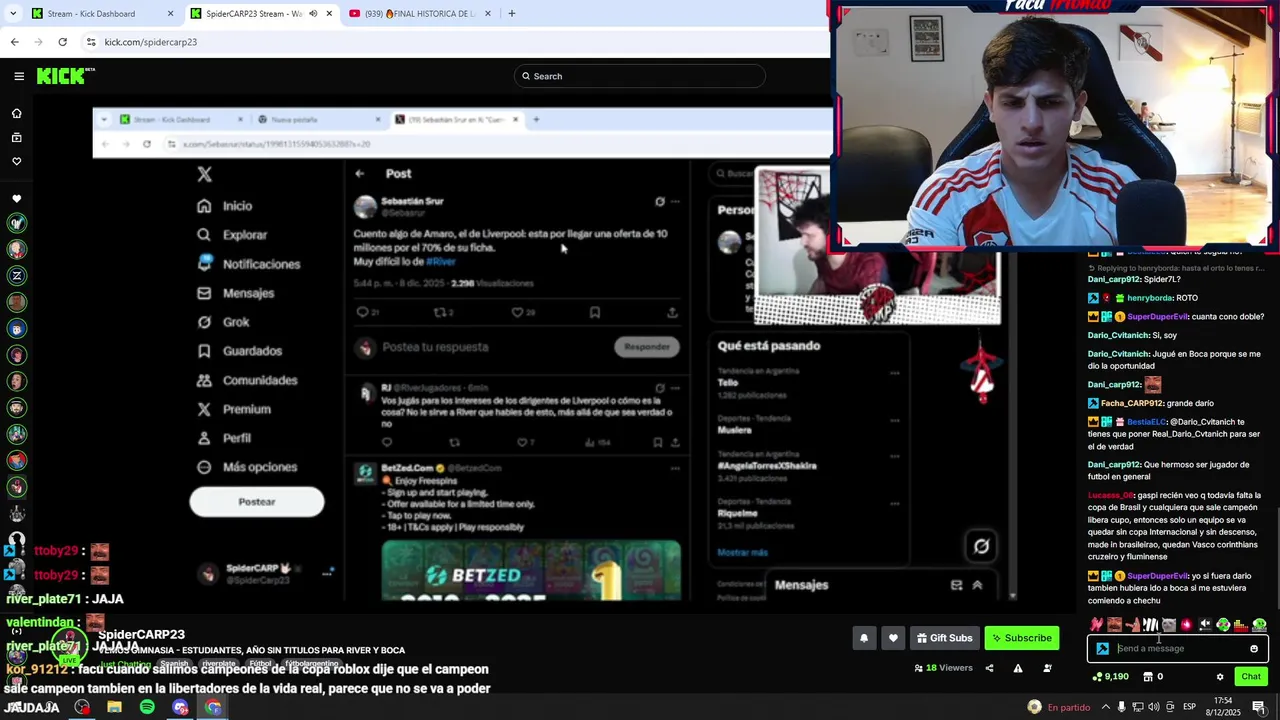Click the share stream icon
Screen dimensions: 1280x720
point(989,668)
